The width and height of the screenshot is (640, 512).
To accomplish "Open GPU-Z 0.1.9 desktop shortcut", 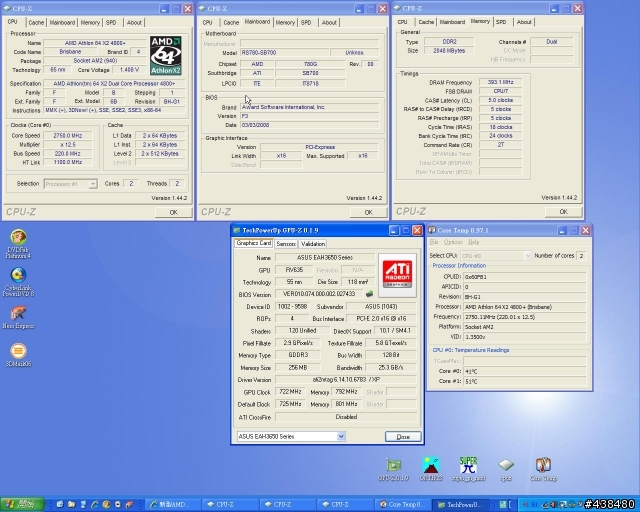I will point(393,469).
